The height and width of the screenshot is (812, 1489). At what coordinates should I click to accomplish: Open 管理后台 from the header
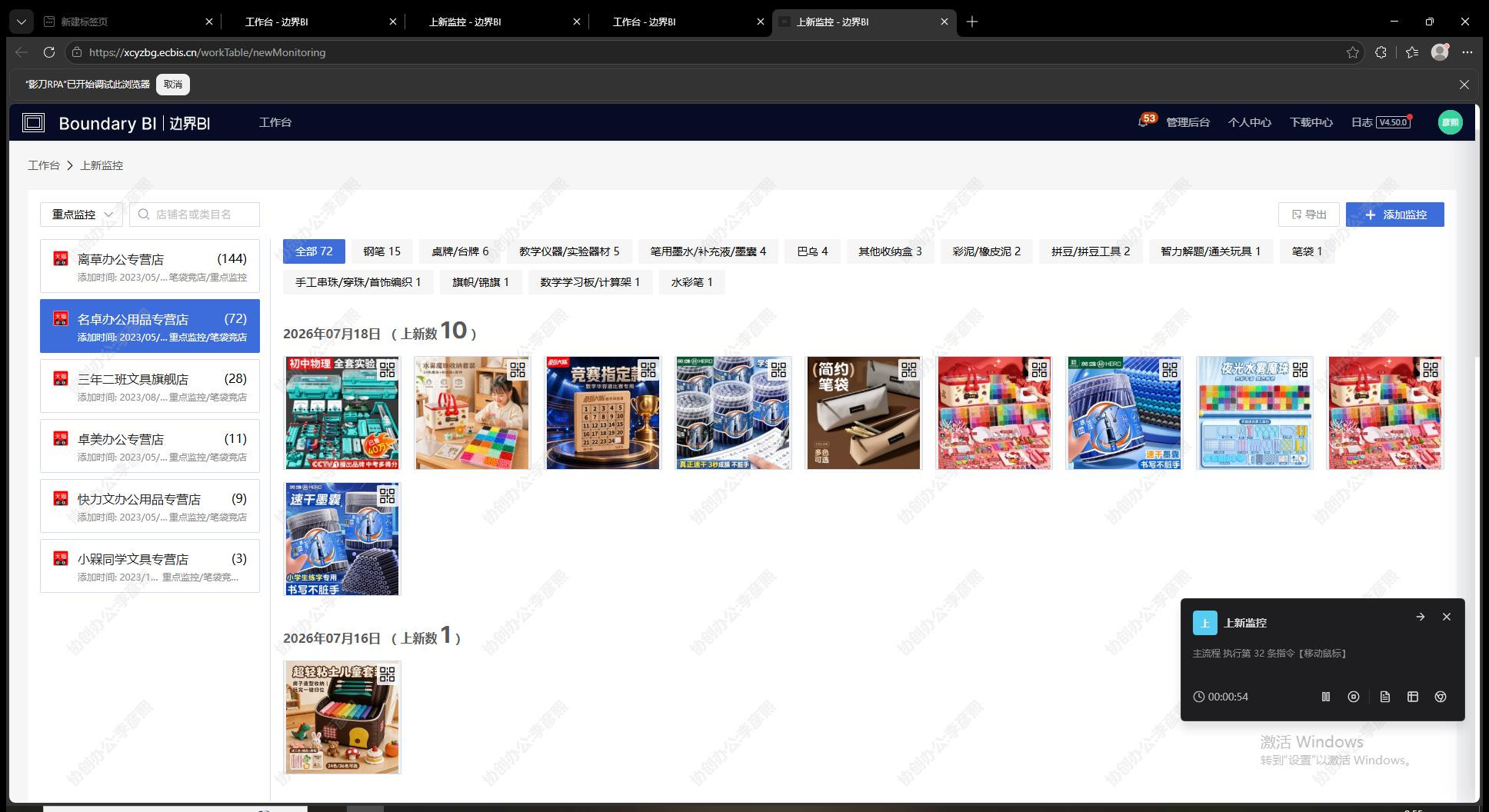[1188, 122]
